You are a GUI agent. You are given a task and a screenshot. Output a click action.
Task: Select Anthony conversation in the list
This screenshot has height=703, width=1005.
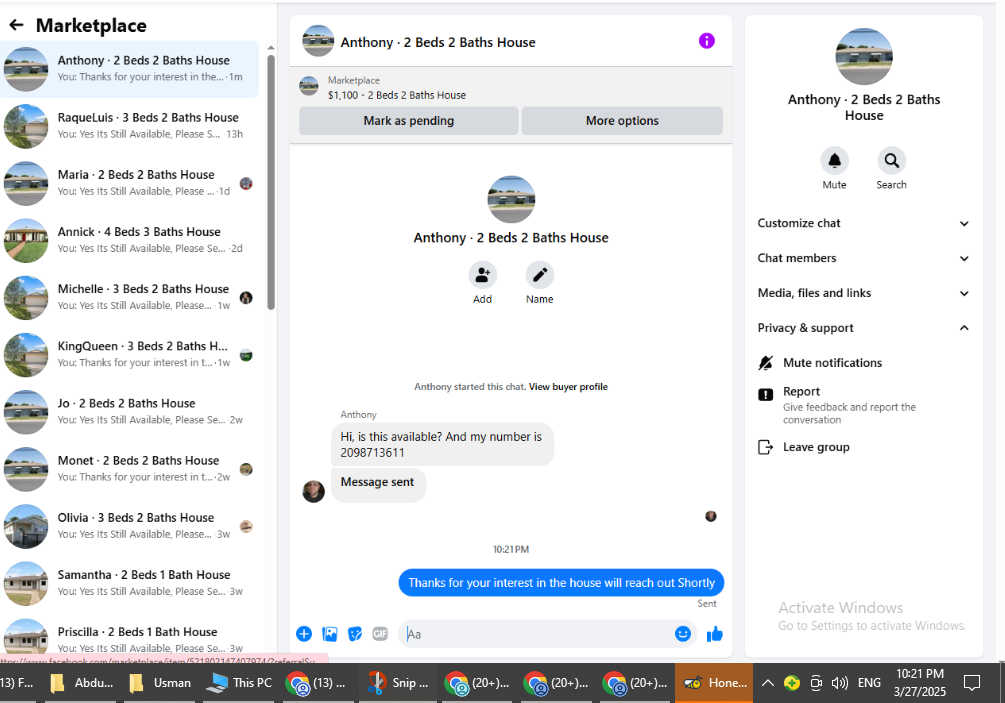[x=129, y=69]
